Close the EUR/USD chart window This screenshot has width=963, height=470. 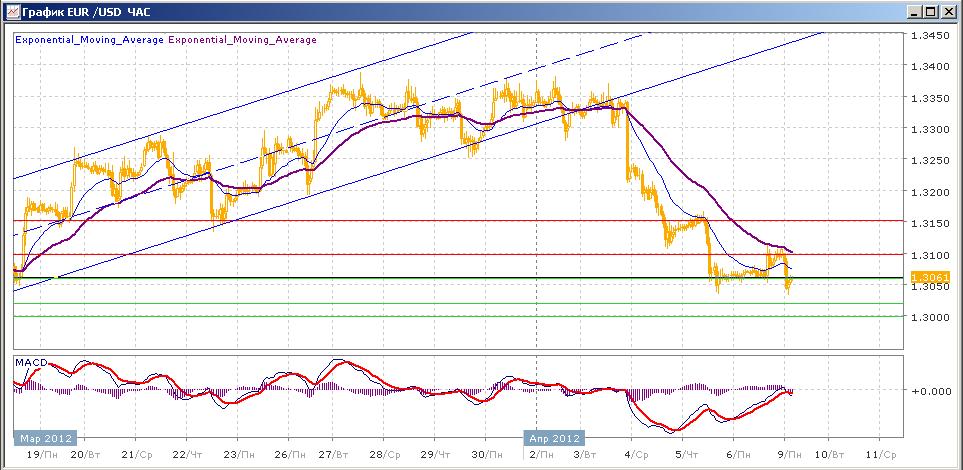(x=948, y=11)
